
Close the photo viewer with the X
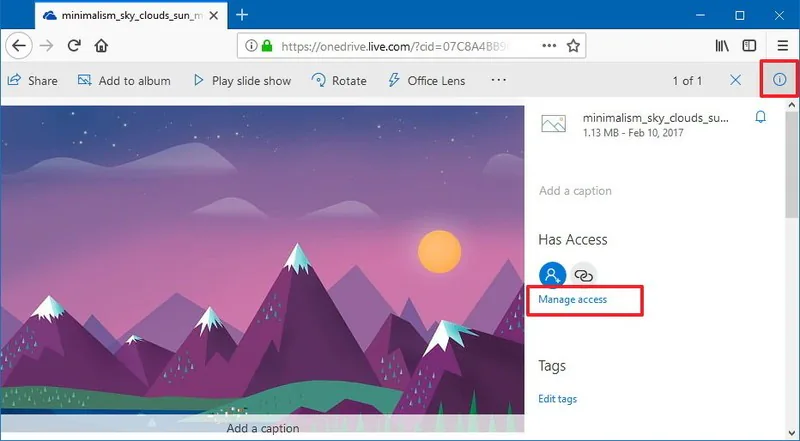[735, 80]
